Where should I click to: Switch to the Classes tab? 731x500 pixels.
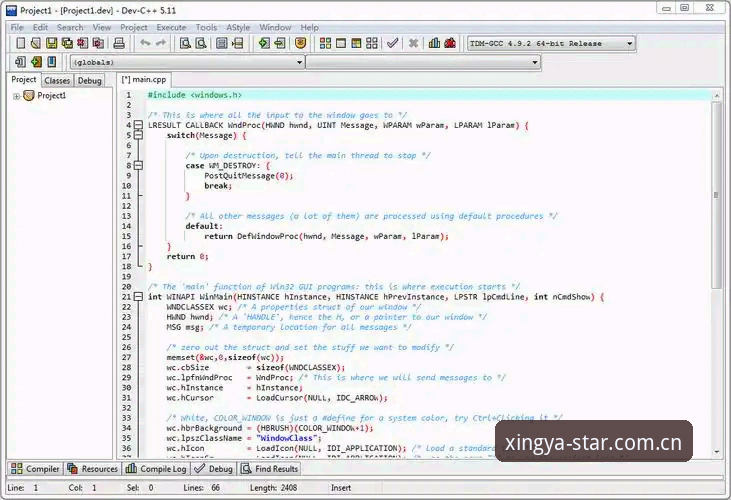pyautogui.click(x=57, y=80)
